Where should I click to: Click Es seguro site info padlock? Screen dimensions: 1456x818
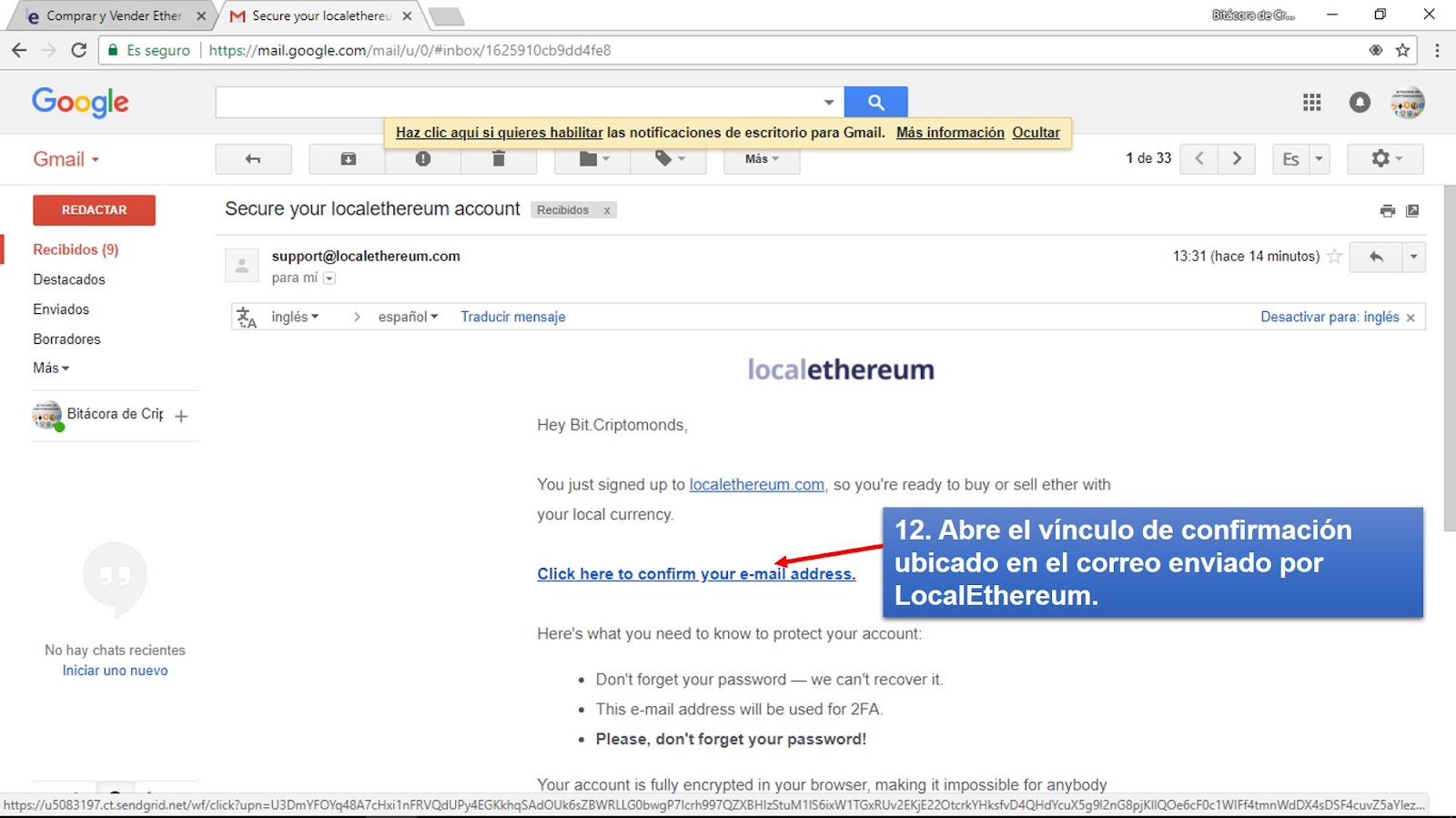point(148,50)
